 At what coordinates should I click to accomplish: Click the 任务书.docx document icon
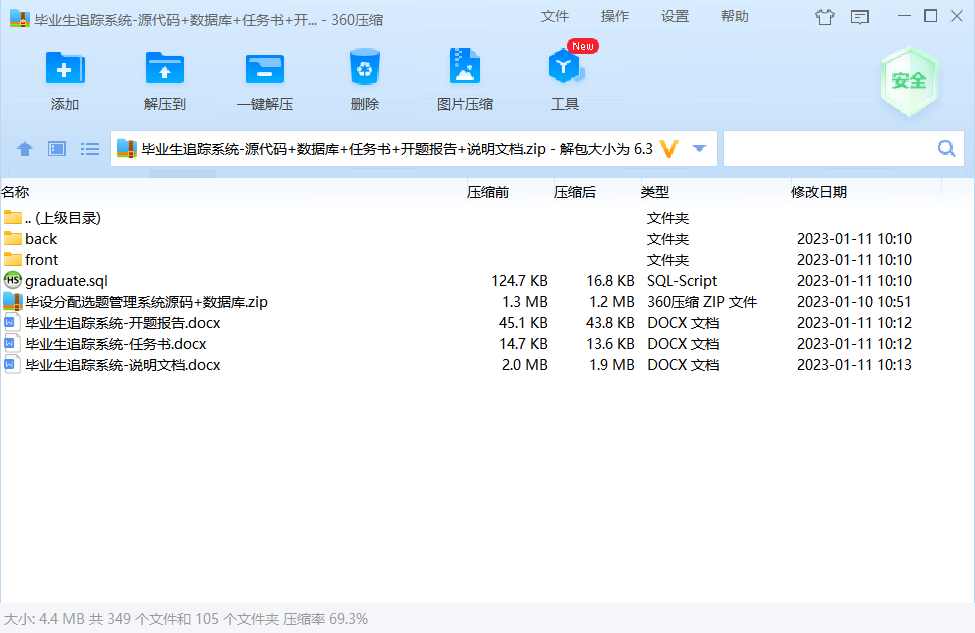coord(11,344)
